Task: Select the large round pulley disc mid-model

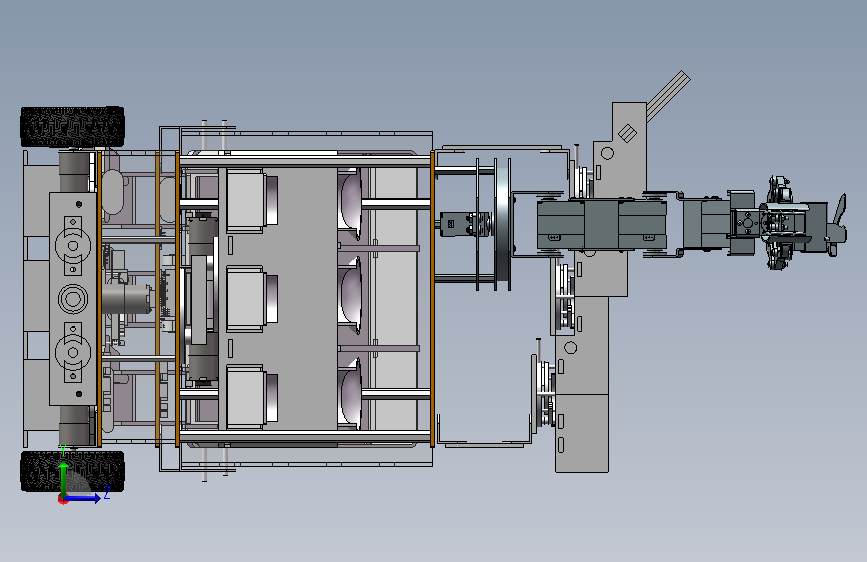Action: pyautogui.click(x=503, y=224)
